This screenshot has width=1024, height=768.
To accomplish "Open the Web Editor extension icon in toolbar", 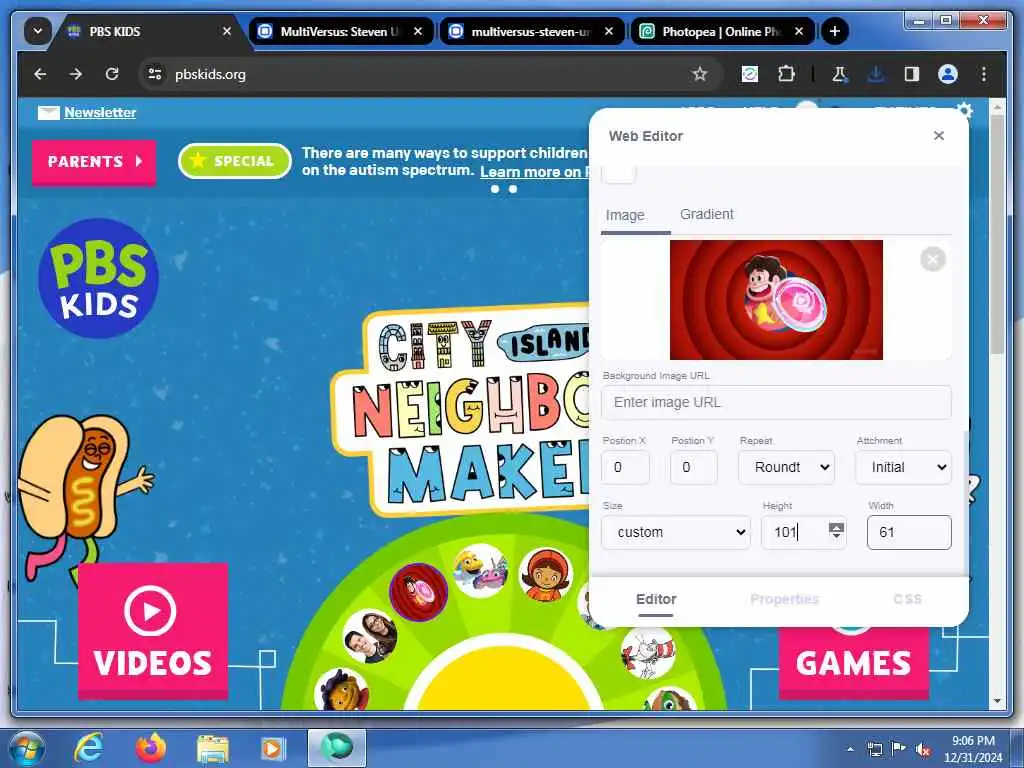I will click(750, 74).
